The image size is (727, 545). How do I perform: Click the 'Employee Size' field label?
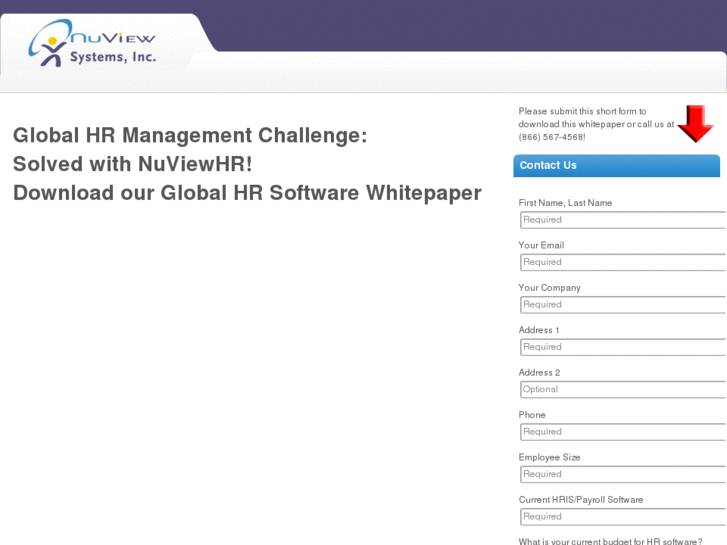[x=549, y=457]
